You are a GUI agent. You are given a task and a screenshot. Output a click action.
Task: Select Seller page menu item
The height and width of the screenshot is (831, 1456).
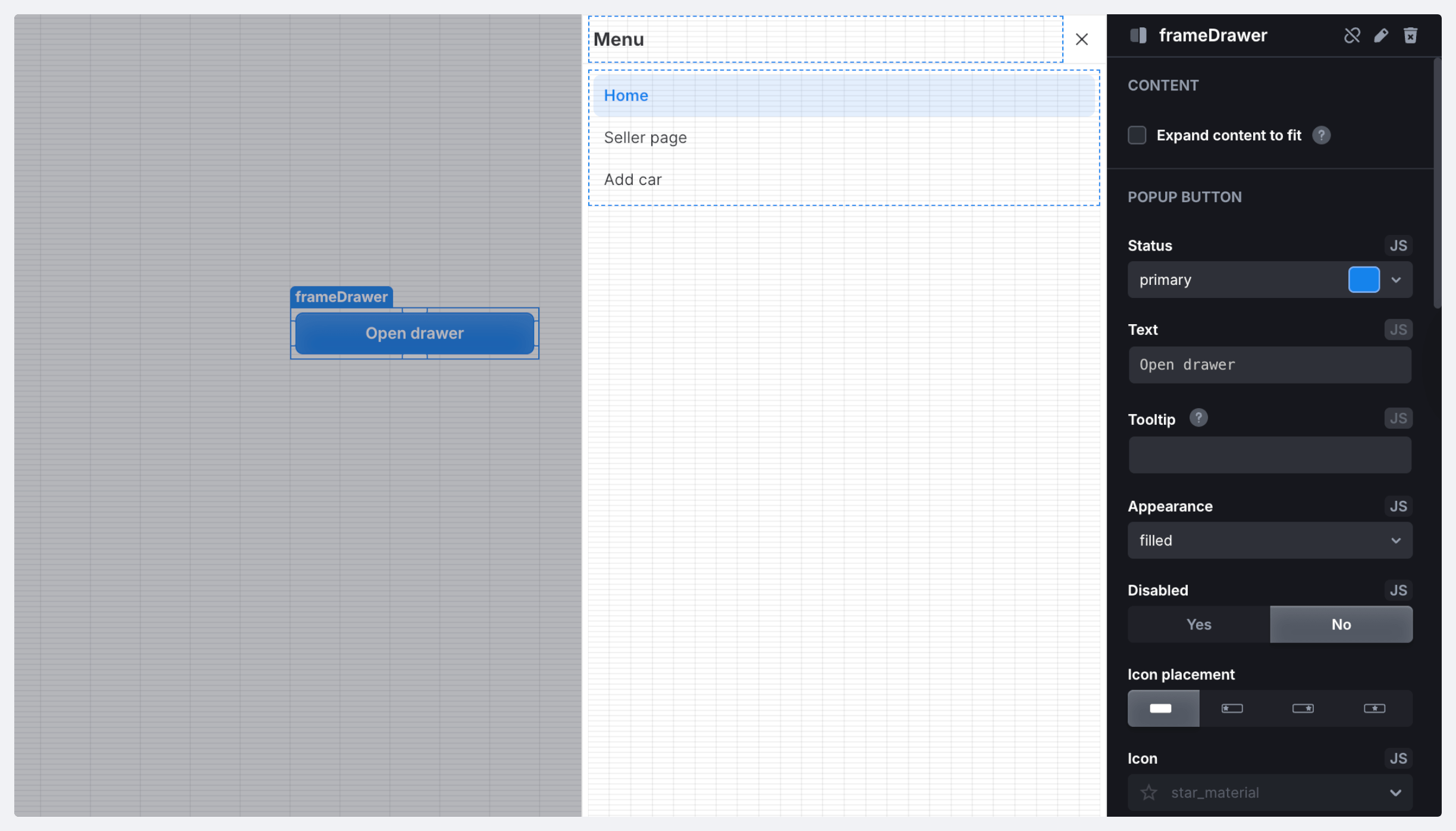(x=645, y=138)
